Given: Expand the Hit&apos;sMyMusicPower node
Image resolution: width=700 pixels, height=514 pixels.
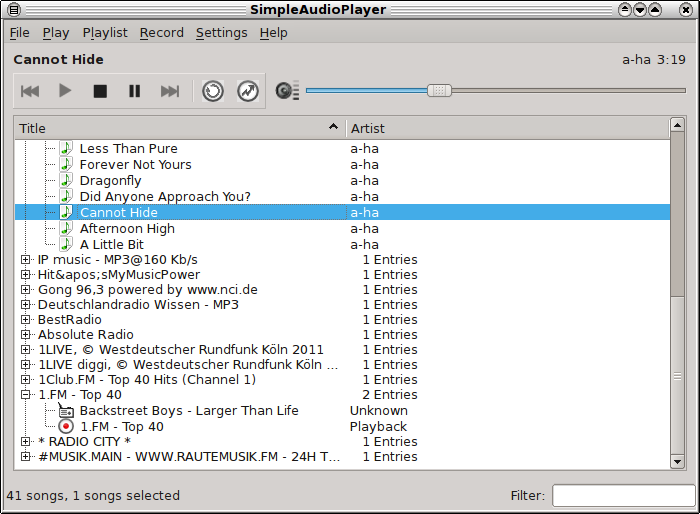Looking at the screenshot, I should [x=25, y=275].
